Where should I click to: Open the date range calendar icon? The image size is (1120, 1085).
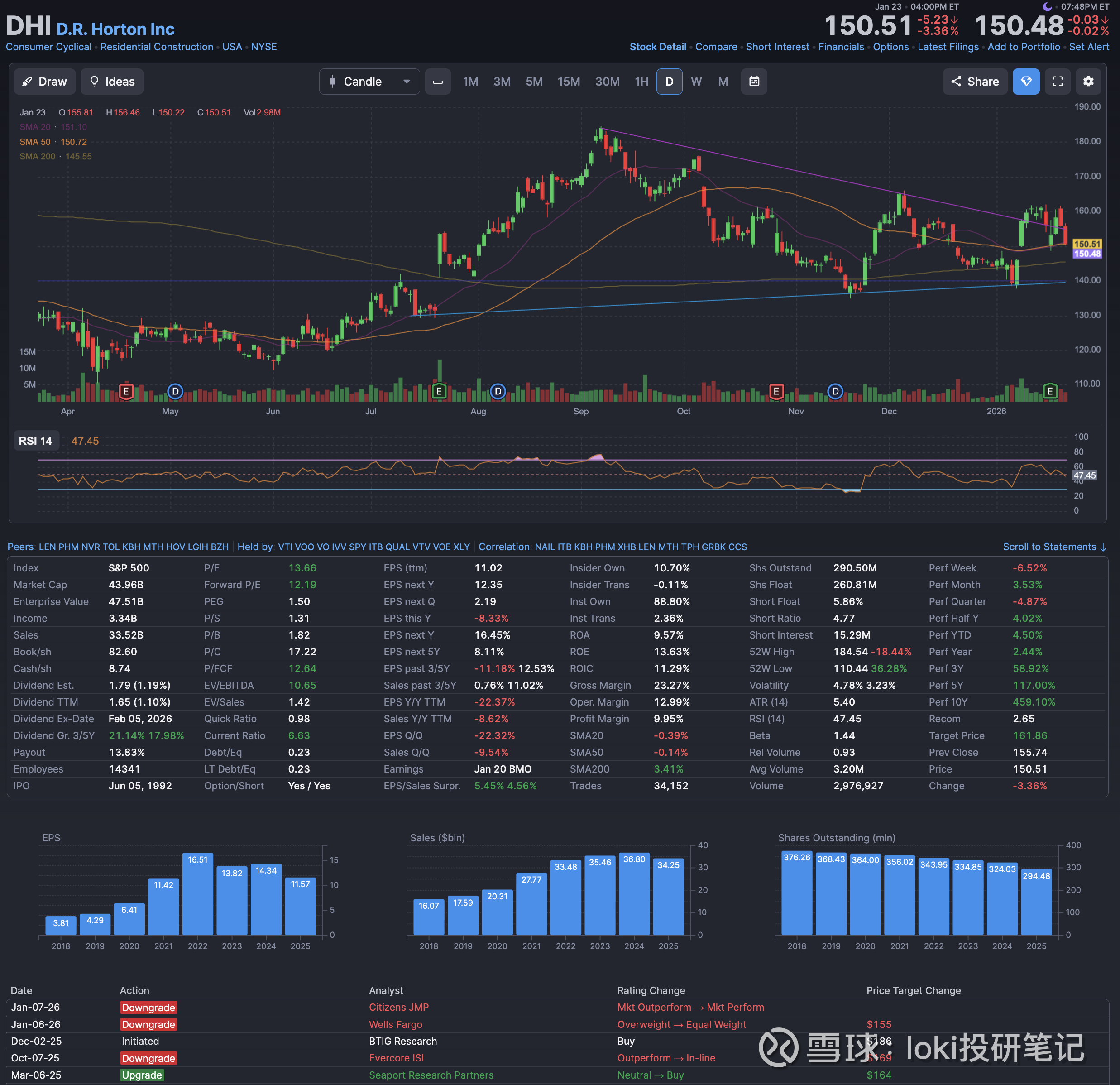[754, 82]
